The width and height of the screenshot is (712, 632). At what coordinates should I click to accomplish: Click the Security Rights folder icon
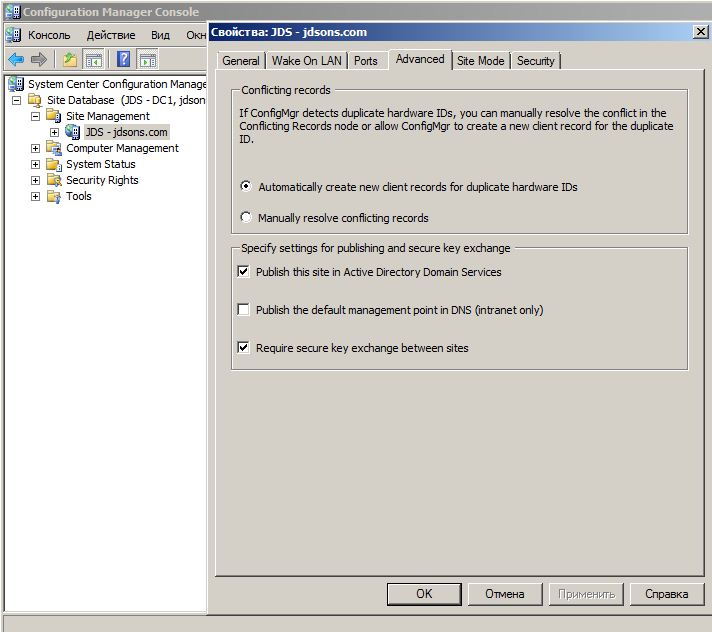click(54, 180)
